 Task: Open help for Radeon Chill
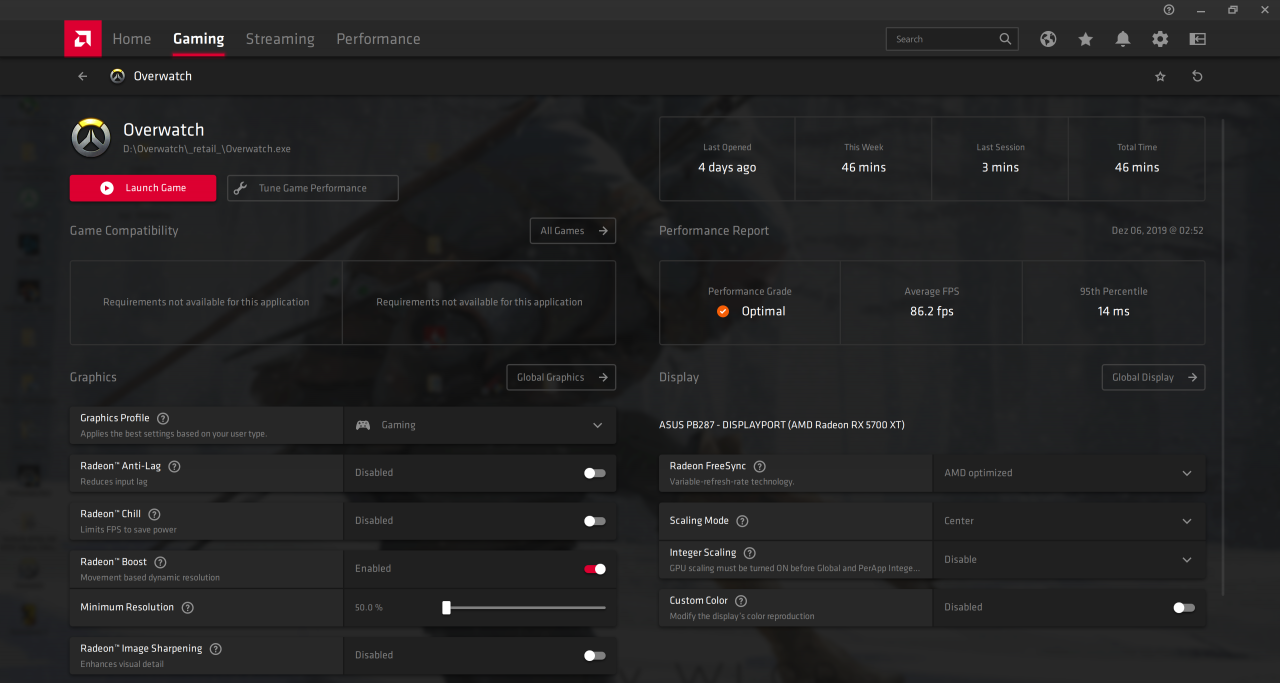(154, 514)
